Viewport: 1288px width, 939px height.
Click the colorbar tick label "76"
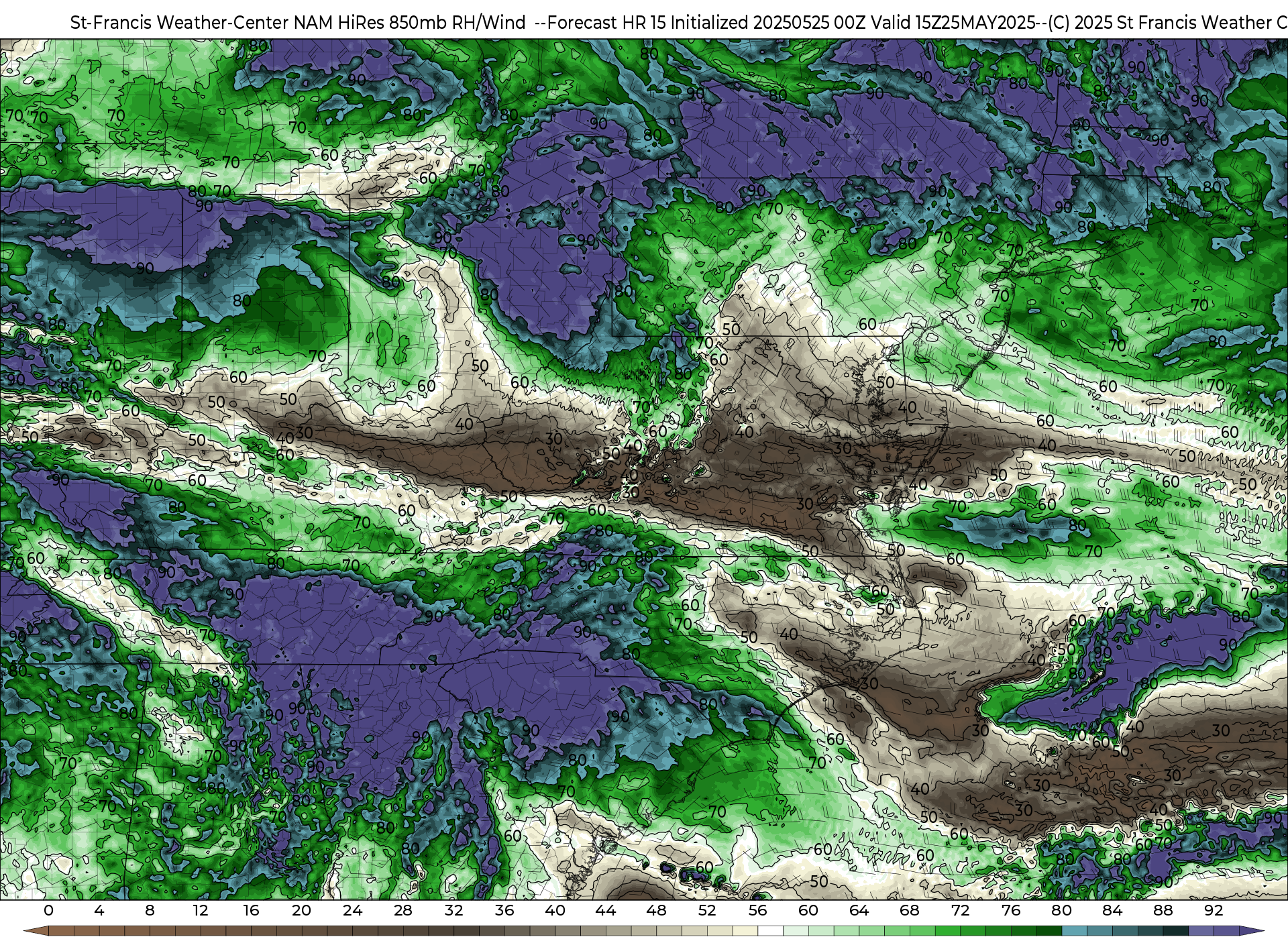[x=1011, y=910]
